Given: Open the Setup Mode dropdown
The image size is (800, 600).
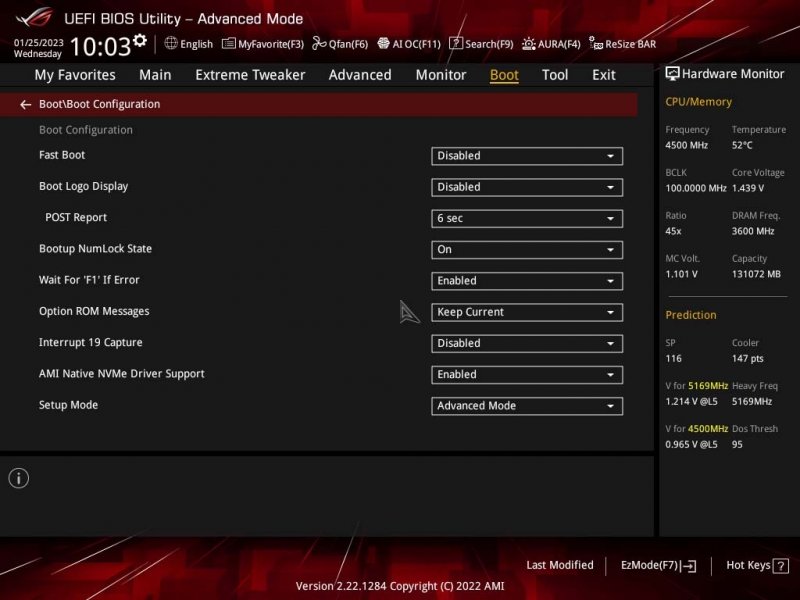Looking at the screenshot, I should click(527, 406).
